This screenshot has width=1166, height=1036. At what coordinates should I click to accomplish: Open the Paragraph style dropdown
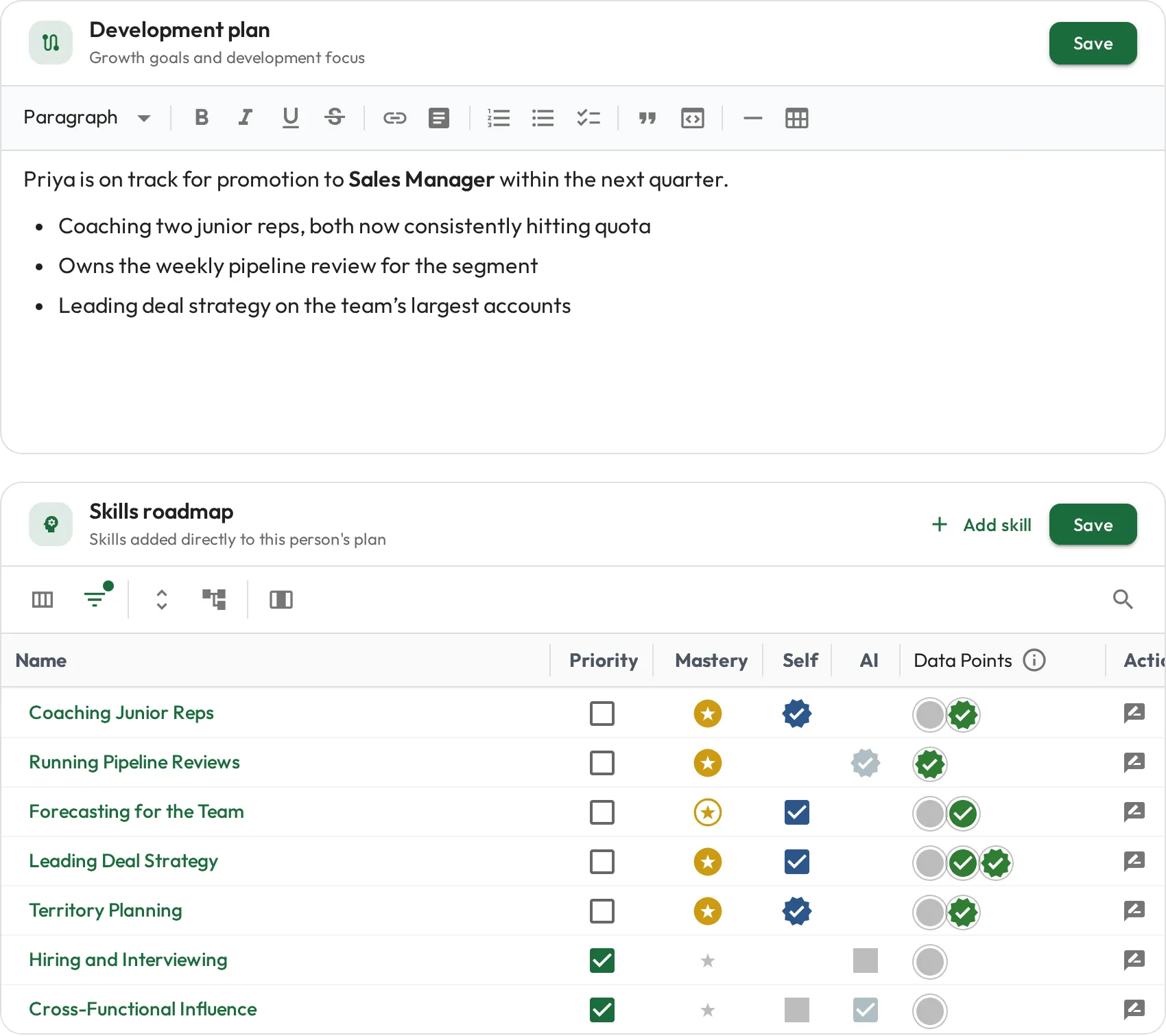pyautogui.click(x=87, y=118)
